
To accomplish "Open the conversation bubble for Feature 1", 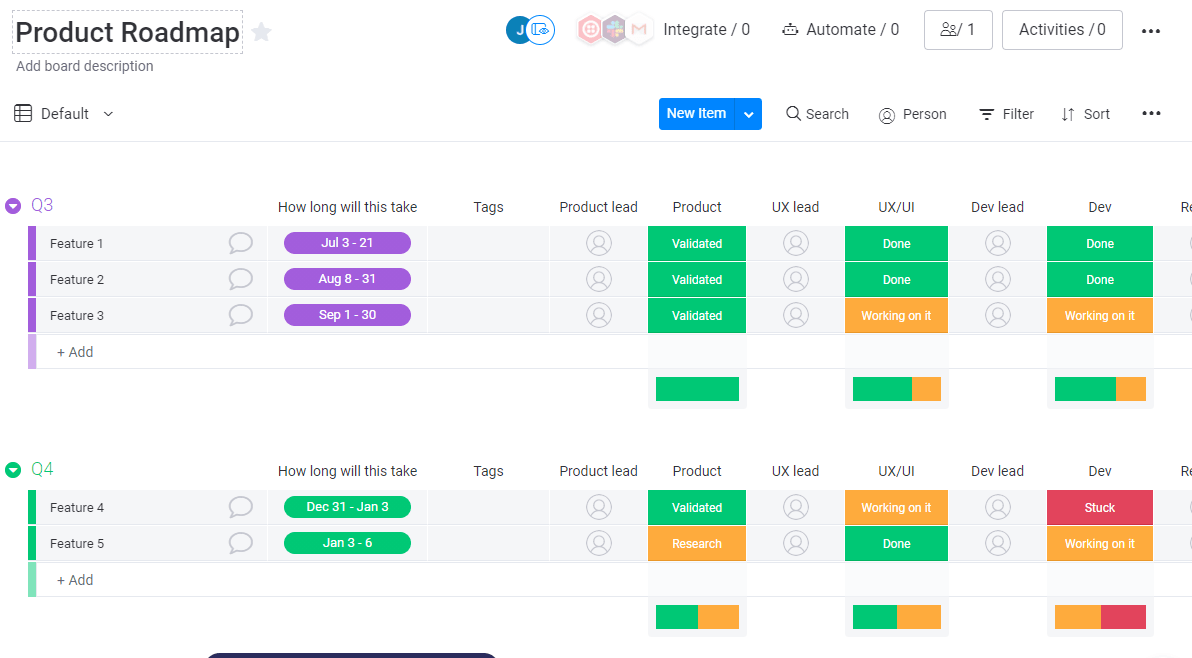I will coord(240,243).
